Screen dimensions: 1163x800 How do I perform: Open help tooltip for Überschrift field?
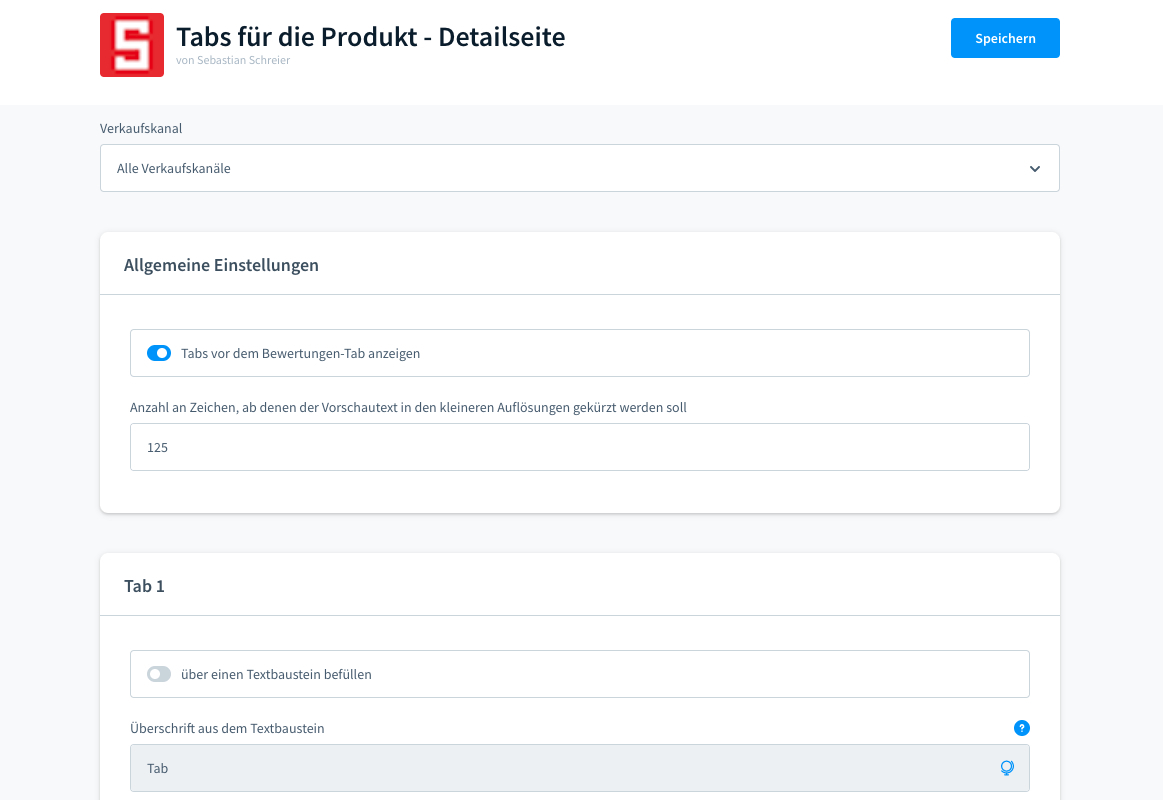(1021, 728)
